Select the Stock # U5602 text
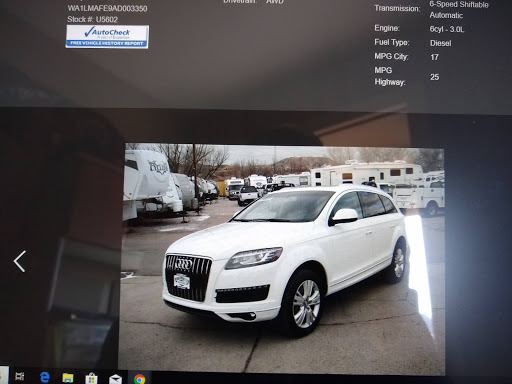 92,19
